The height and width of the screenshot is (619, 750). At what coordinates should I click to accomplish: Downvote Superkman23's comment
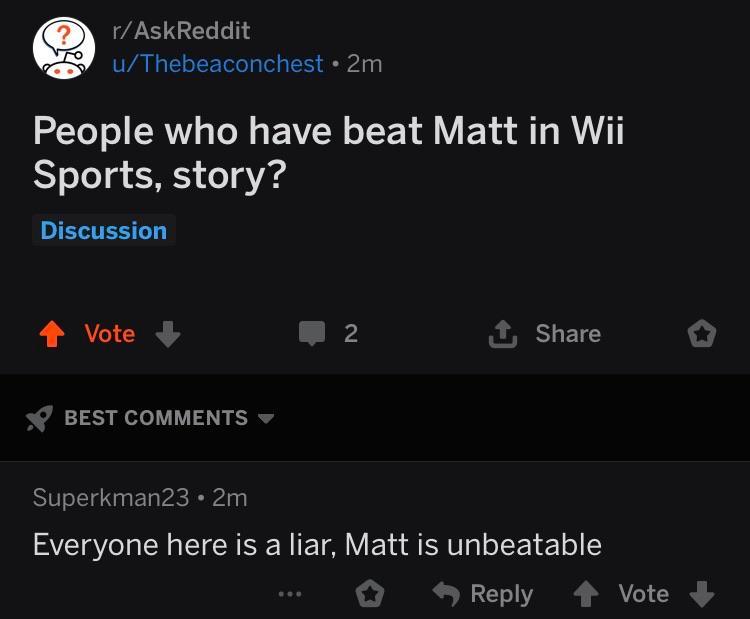[702, 595]
